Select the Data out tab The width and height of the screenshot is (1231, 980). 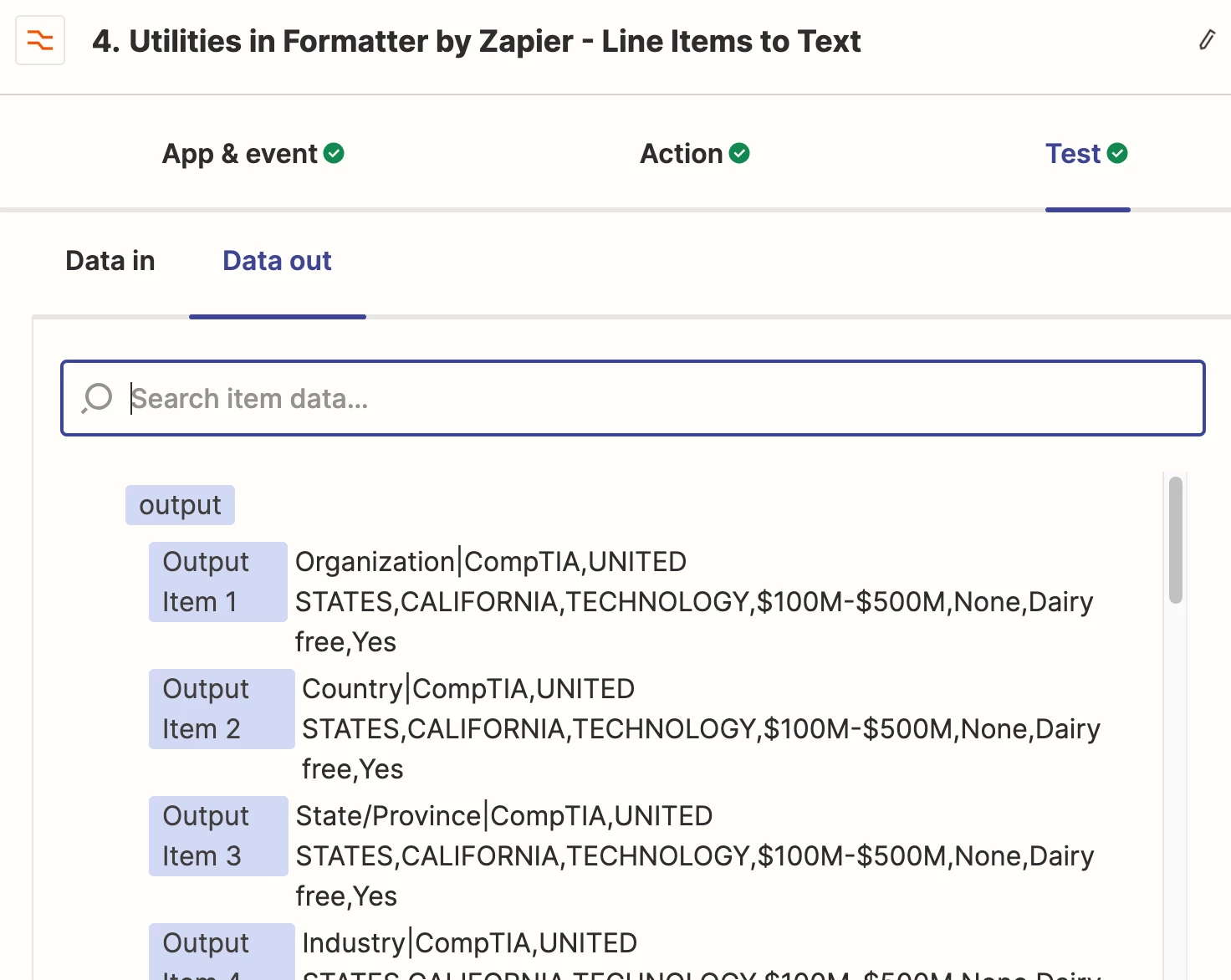277,261
